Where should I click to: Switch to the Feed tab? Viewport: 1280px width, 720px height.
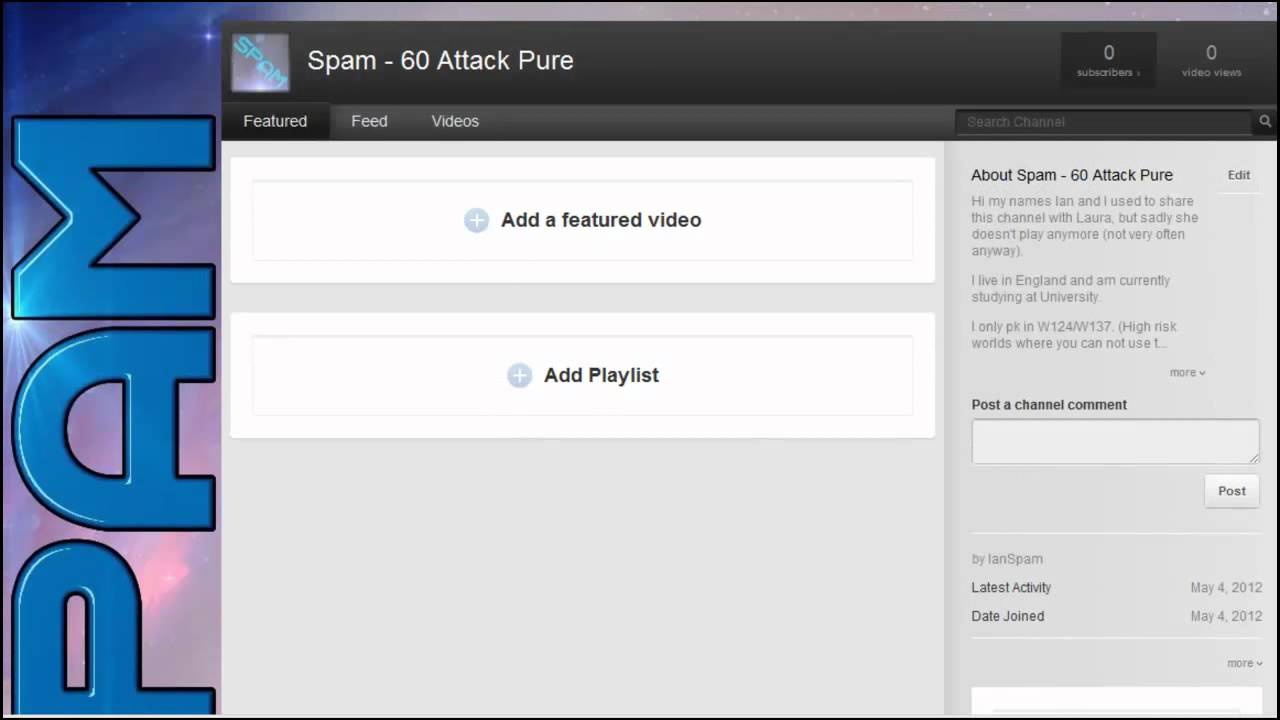tap(369, 121)
